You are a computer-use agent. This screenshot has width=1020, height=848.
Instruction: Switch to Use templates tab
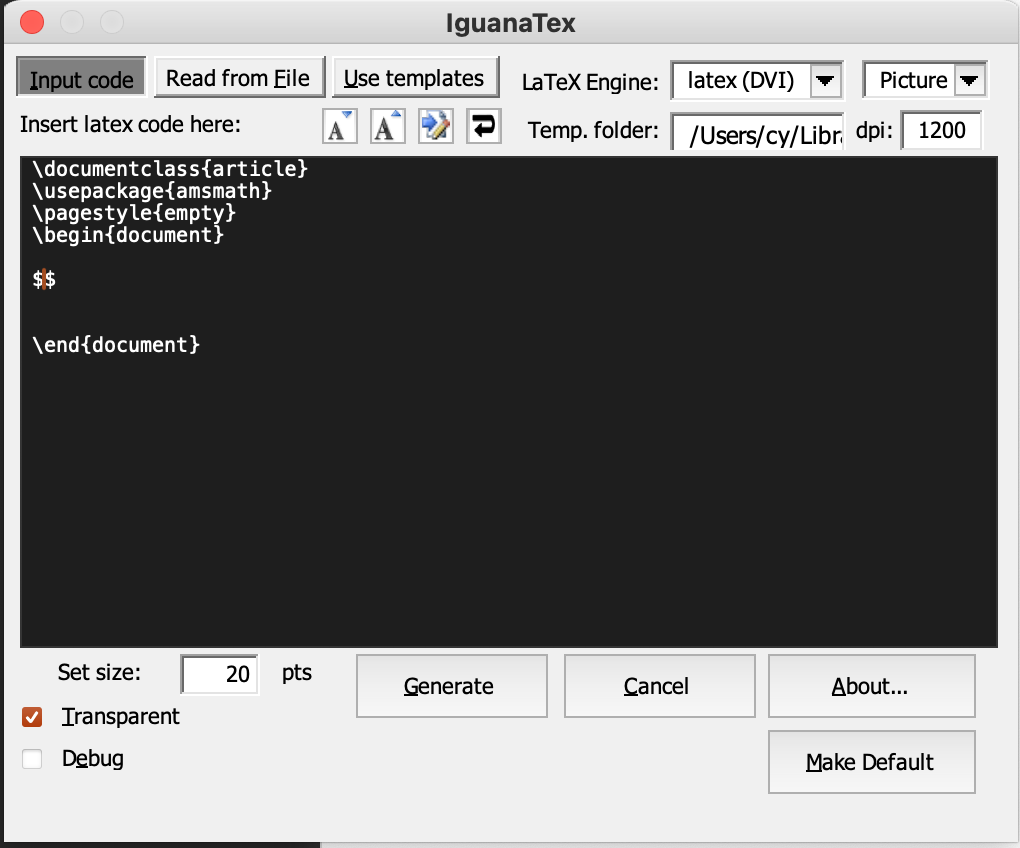coord(414,78)
